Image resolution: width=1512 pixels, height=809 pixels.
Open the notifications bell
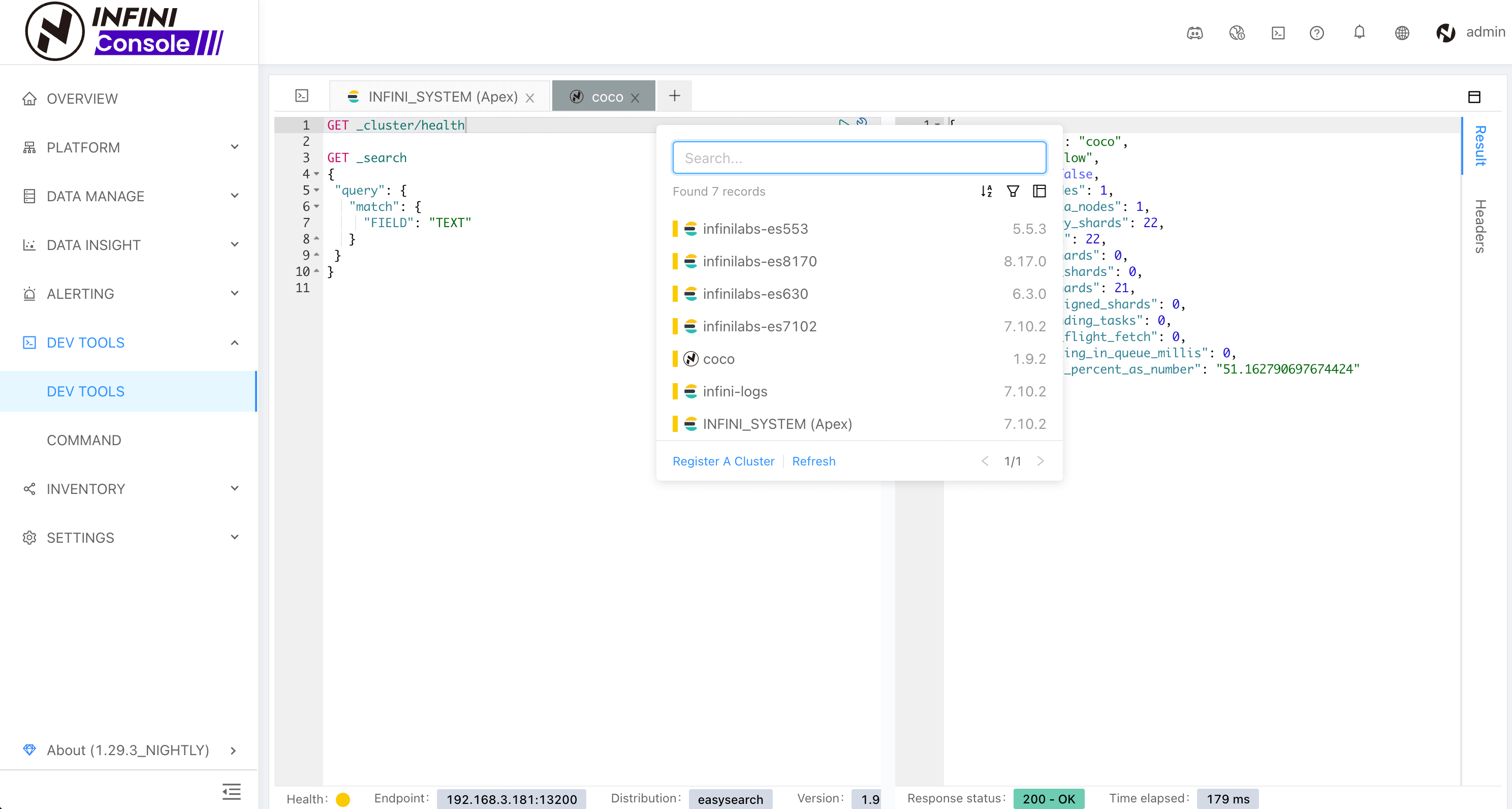[1359, 33]
